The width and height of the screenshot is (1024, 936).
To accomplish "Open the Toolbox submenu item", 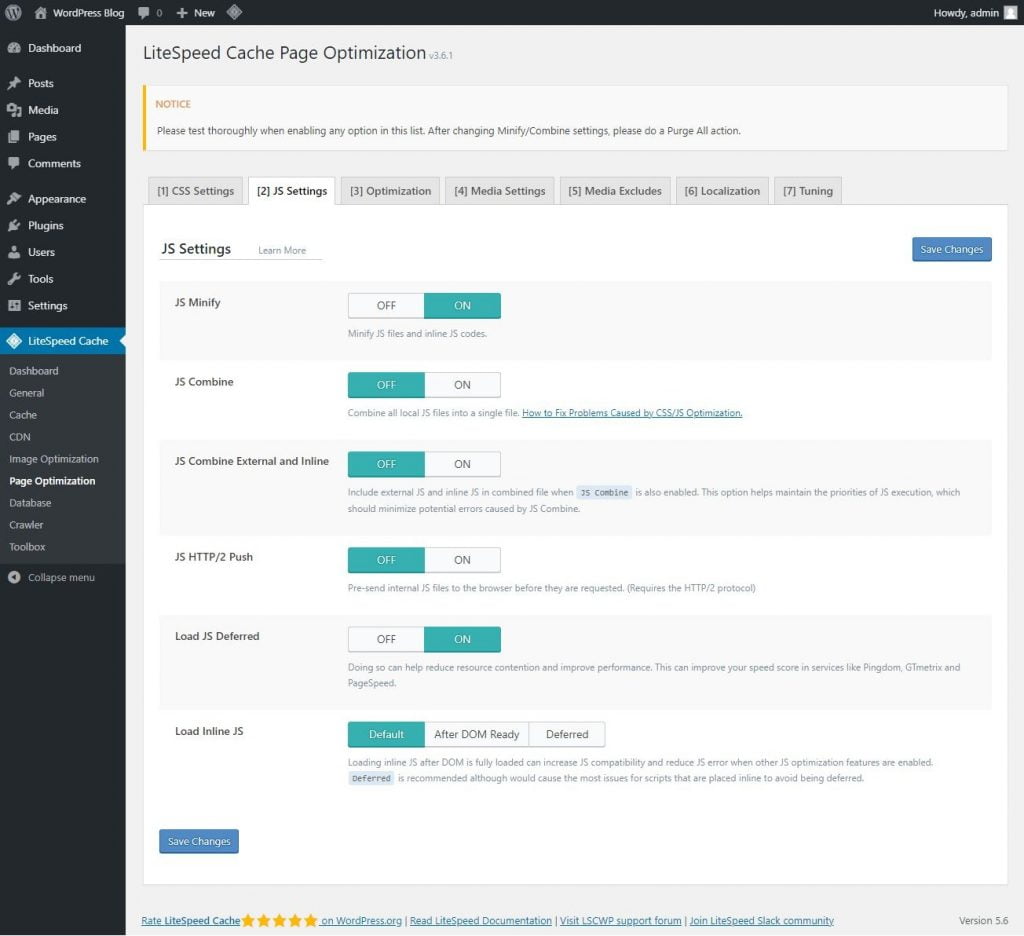I will (27, 547).
